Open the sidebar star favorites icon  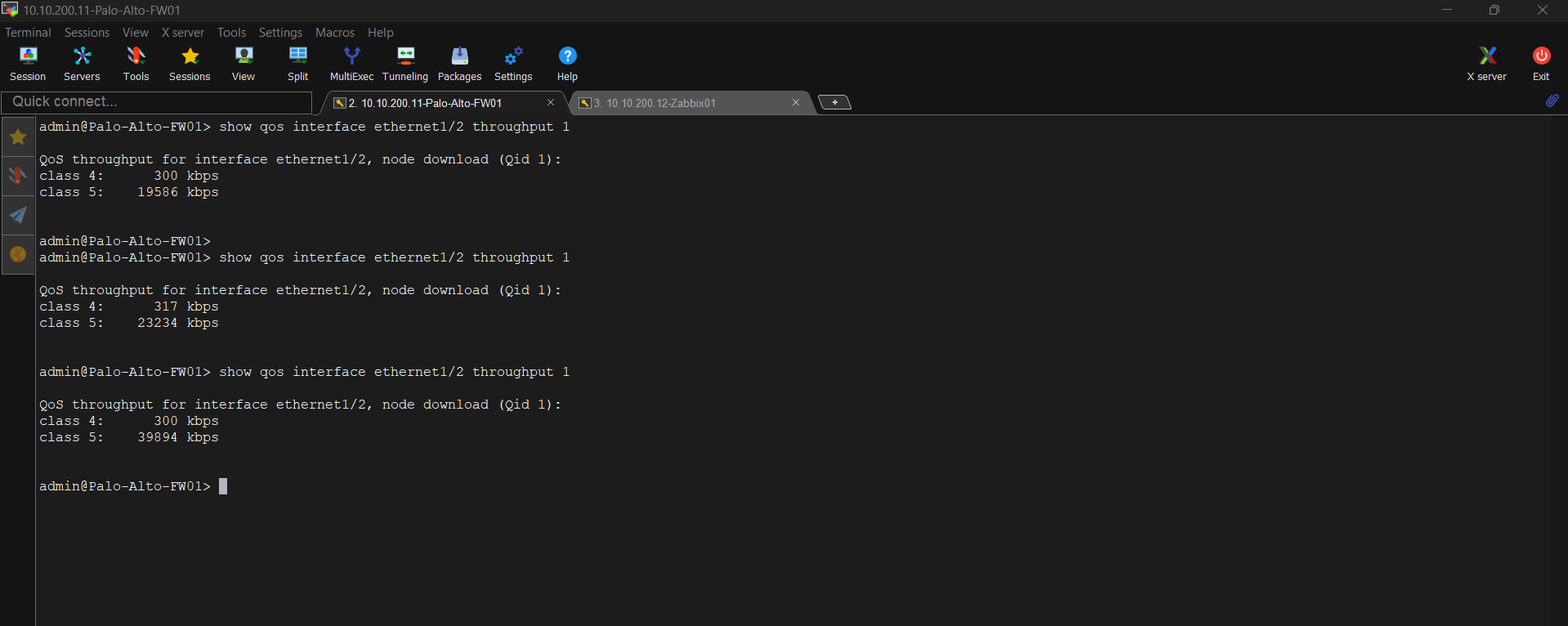click(18, 137)
